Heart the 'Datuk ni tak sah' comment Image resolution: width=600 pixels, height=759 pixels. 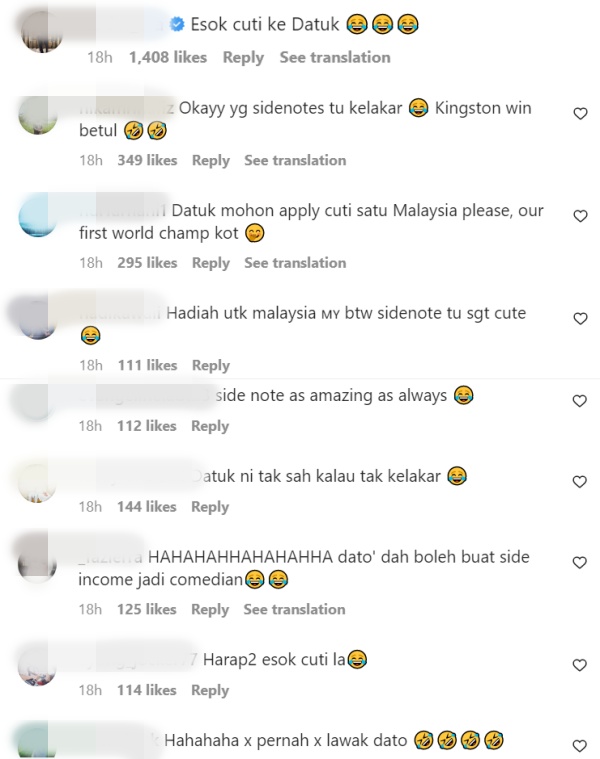pyautogui.click(x=580, y=482)
